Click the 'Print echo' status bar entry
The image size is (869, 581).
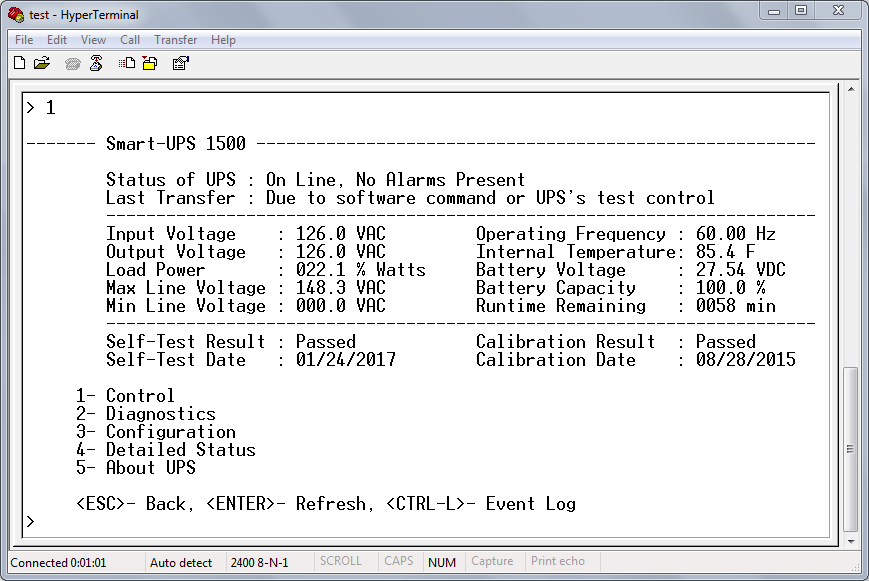click(558, 561)
